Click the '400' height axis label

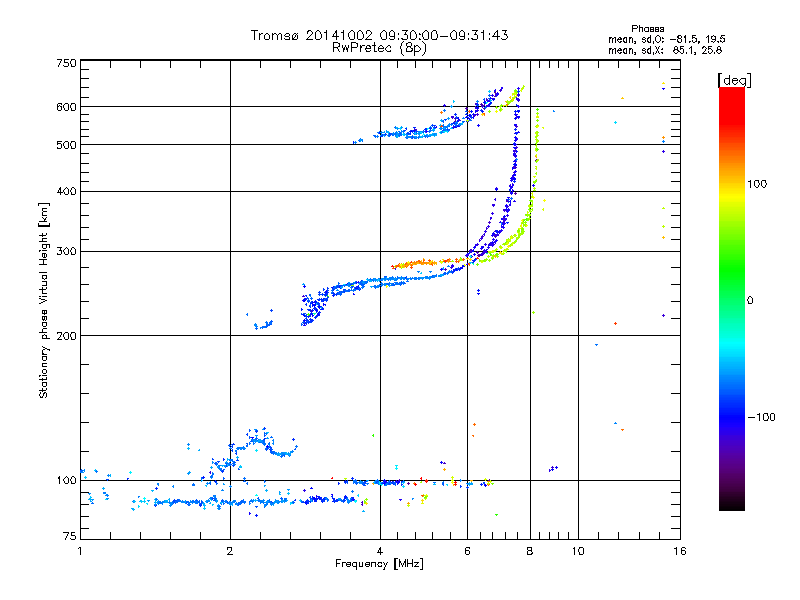click(x=66, y=191)
